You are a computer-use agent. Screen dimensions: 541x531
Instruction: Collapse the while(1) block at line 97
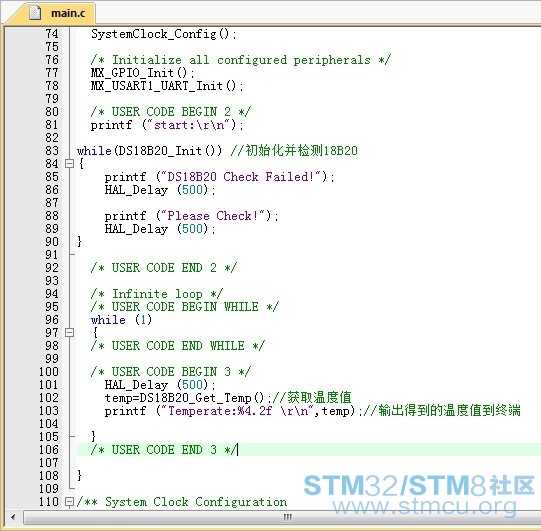click(70, 333)
